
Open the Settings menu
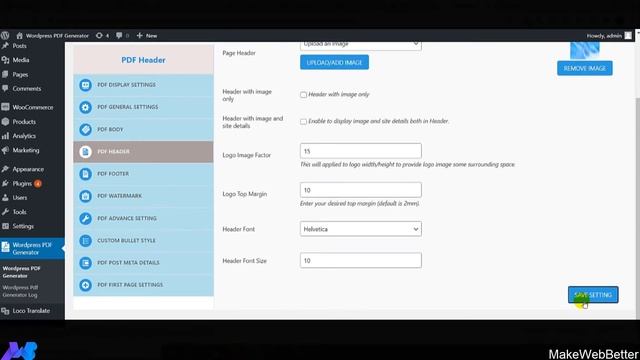[23, 226]
